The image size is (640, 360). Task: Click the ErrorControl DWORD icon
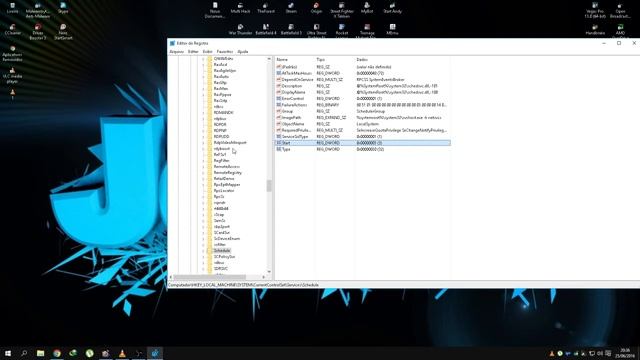click(x=279, y=99)
